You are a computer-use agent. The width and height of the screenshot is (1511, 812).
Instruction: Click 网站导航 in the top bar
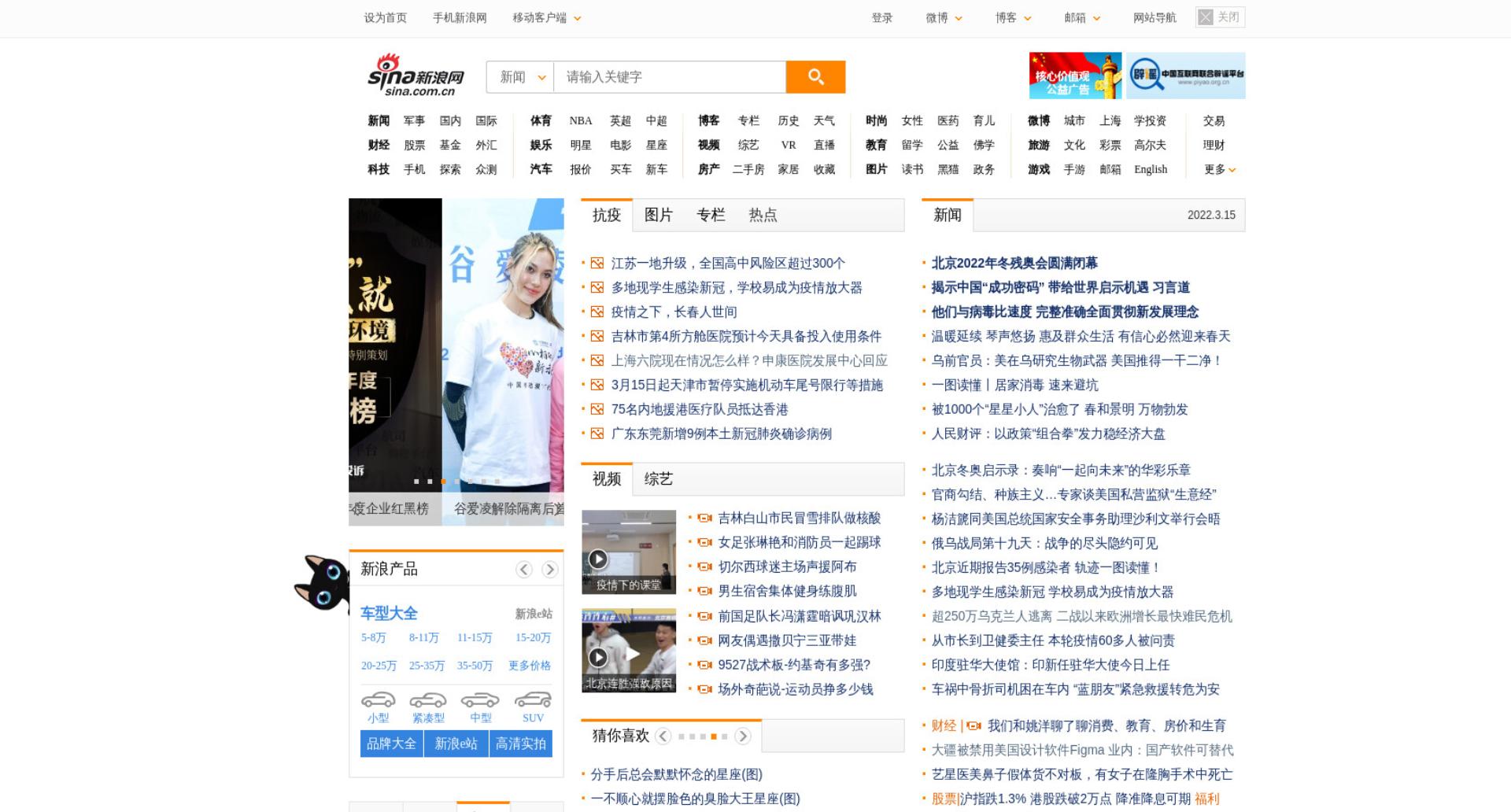1154,18
